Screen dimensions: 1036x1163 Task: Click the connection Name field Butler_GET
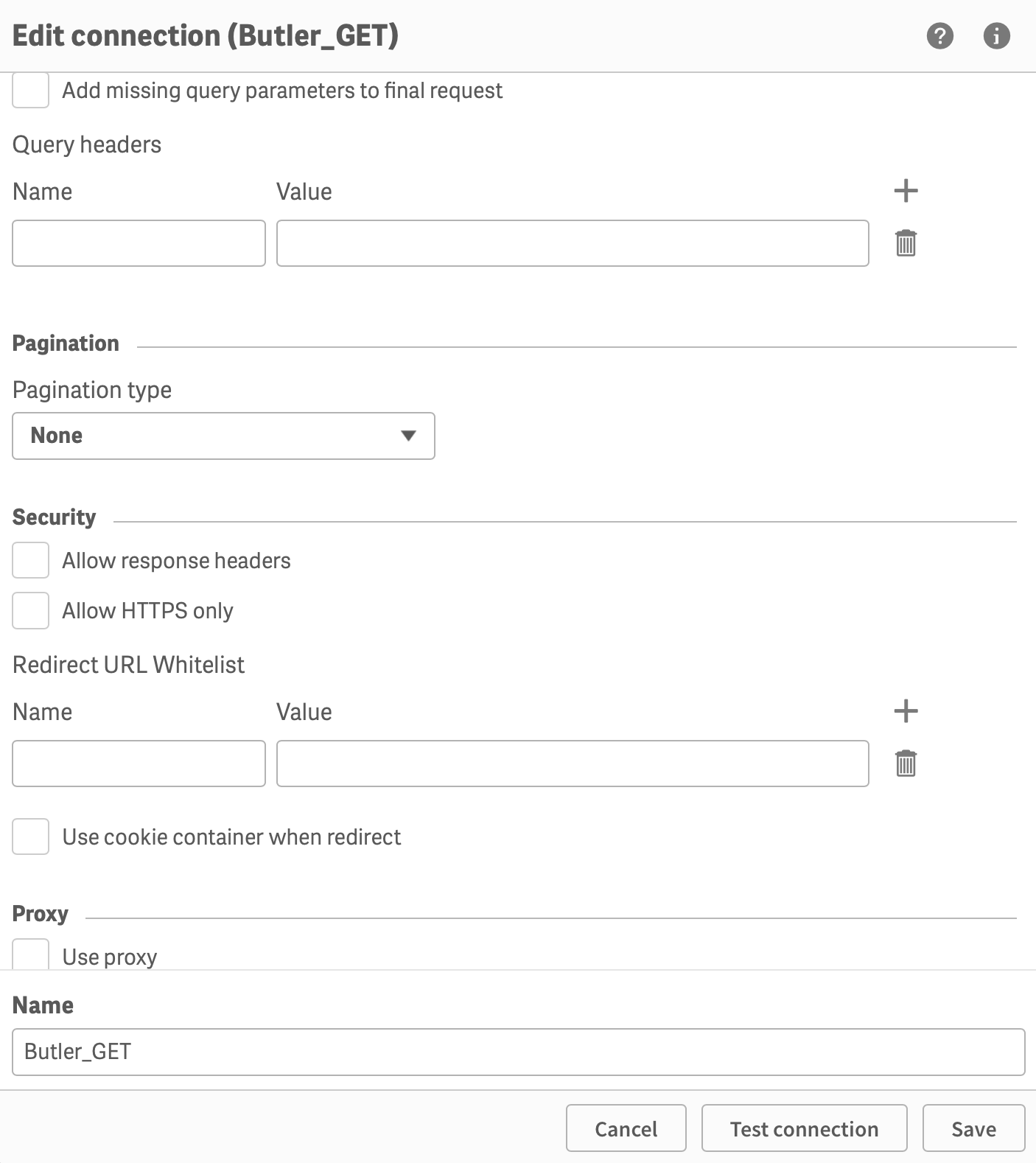tap(518, 1052)
